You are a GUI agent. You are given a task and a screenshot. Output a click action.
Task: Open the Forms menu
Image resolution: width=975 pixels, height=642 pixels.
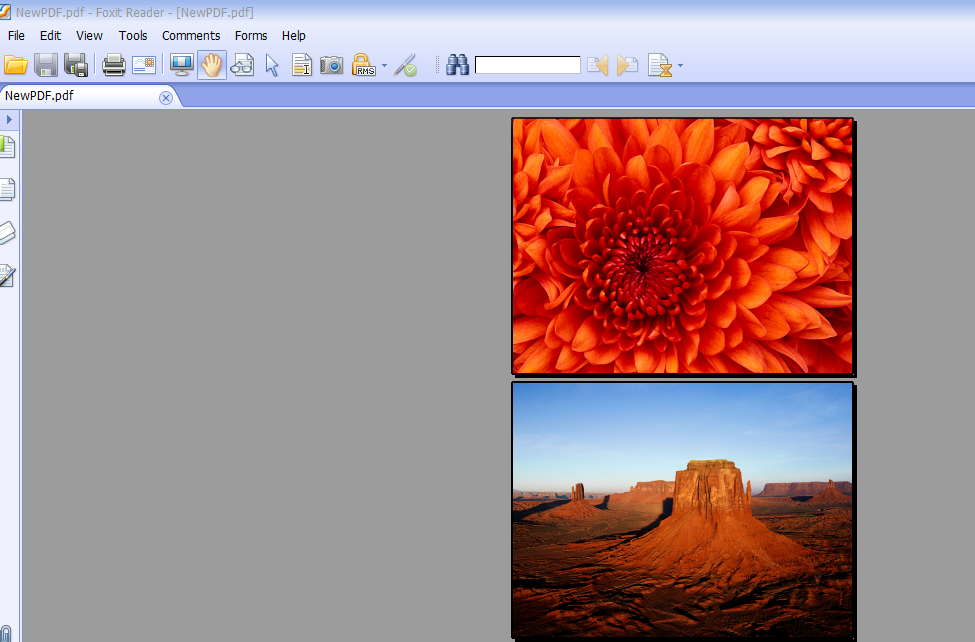click(x=251, y=35)
